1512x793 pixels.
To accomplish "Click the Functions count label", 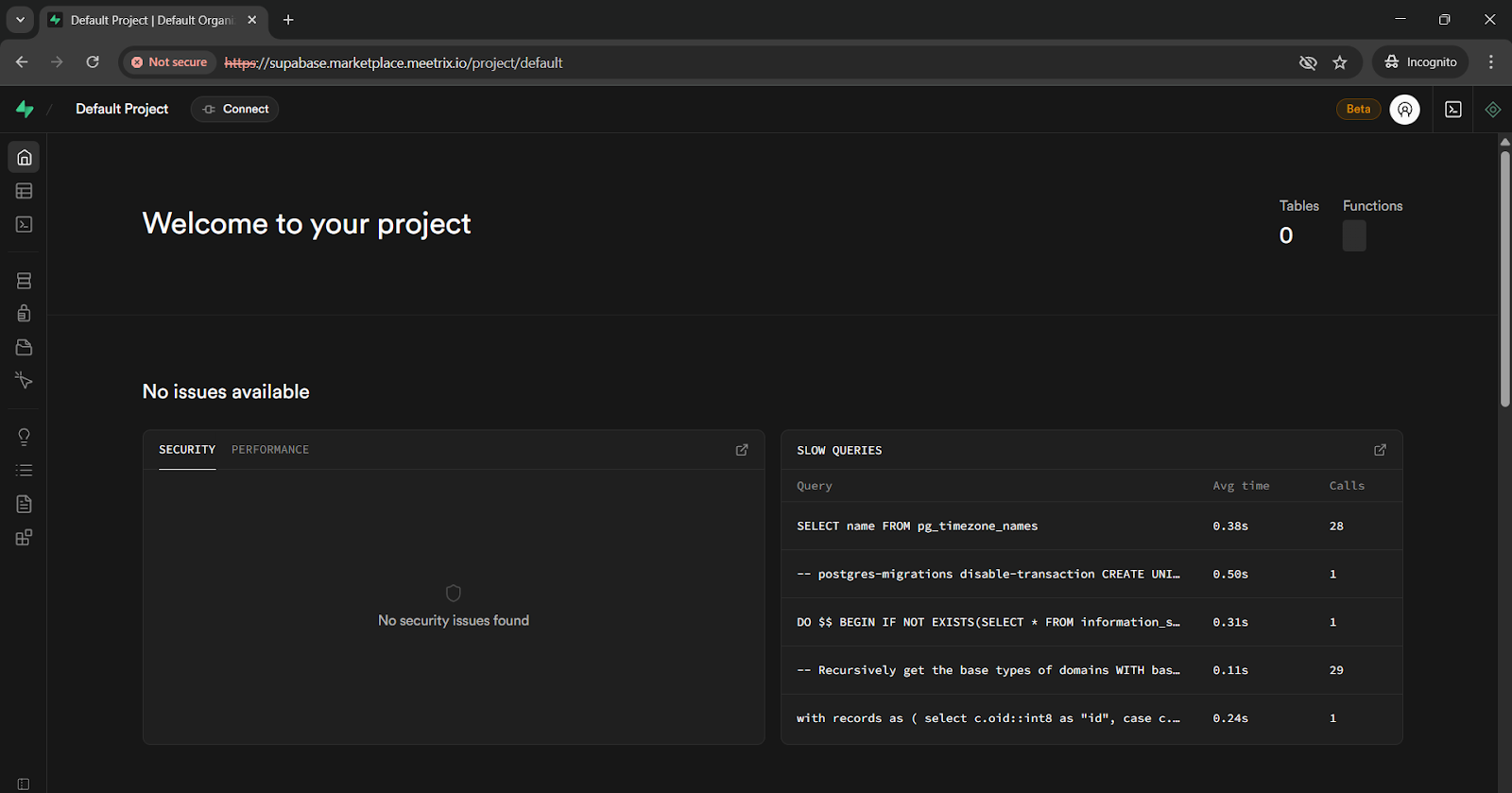I will pos(1372,206).
